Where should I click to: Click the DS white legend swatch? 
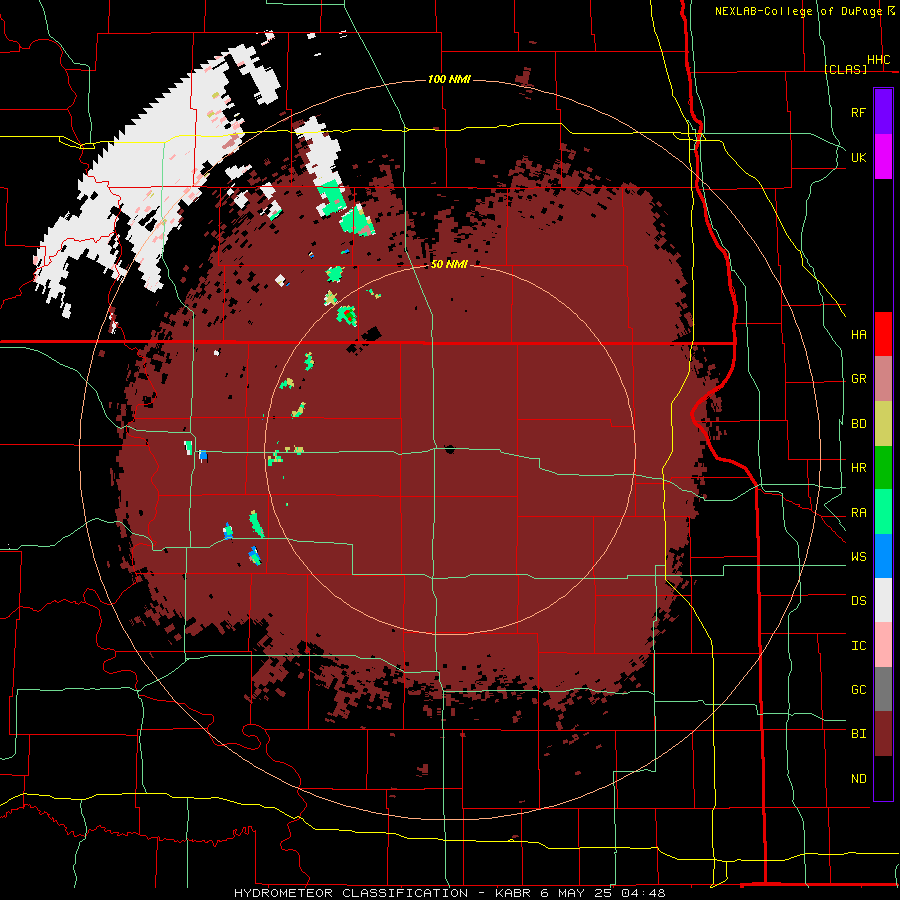click(x=883, y=600)
